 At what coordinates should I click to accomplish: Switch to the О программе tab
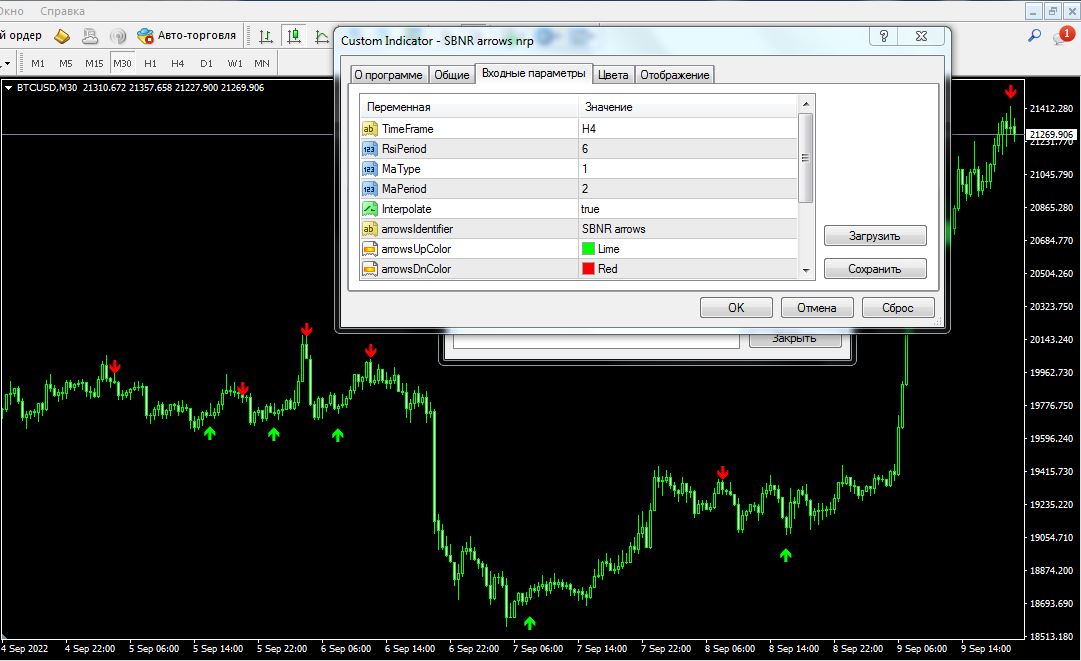point(388,75)
